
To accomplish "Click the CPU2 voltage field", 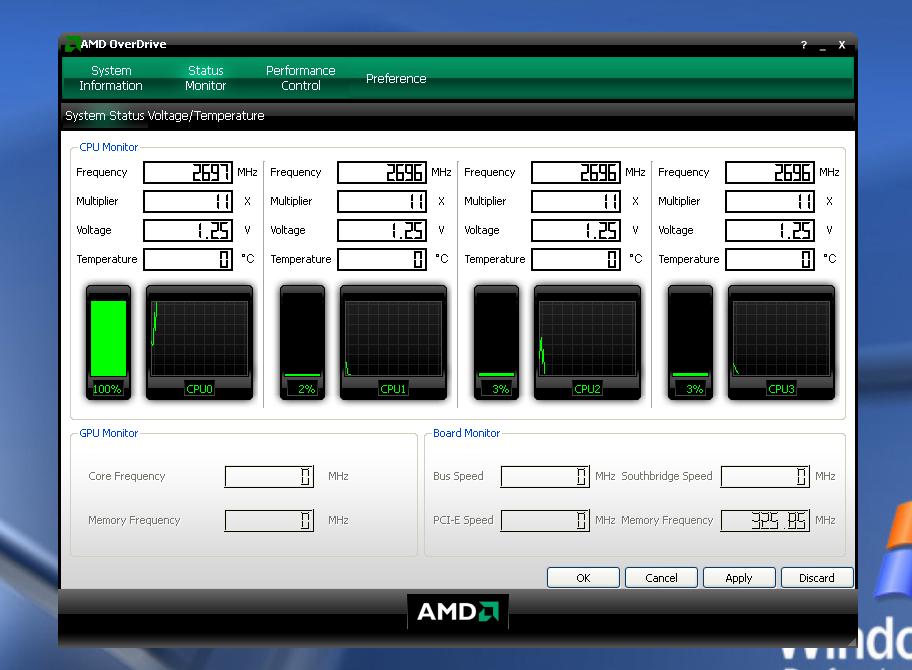I will (x=576, y=230).
